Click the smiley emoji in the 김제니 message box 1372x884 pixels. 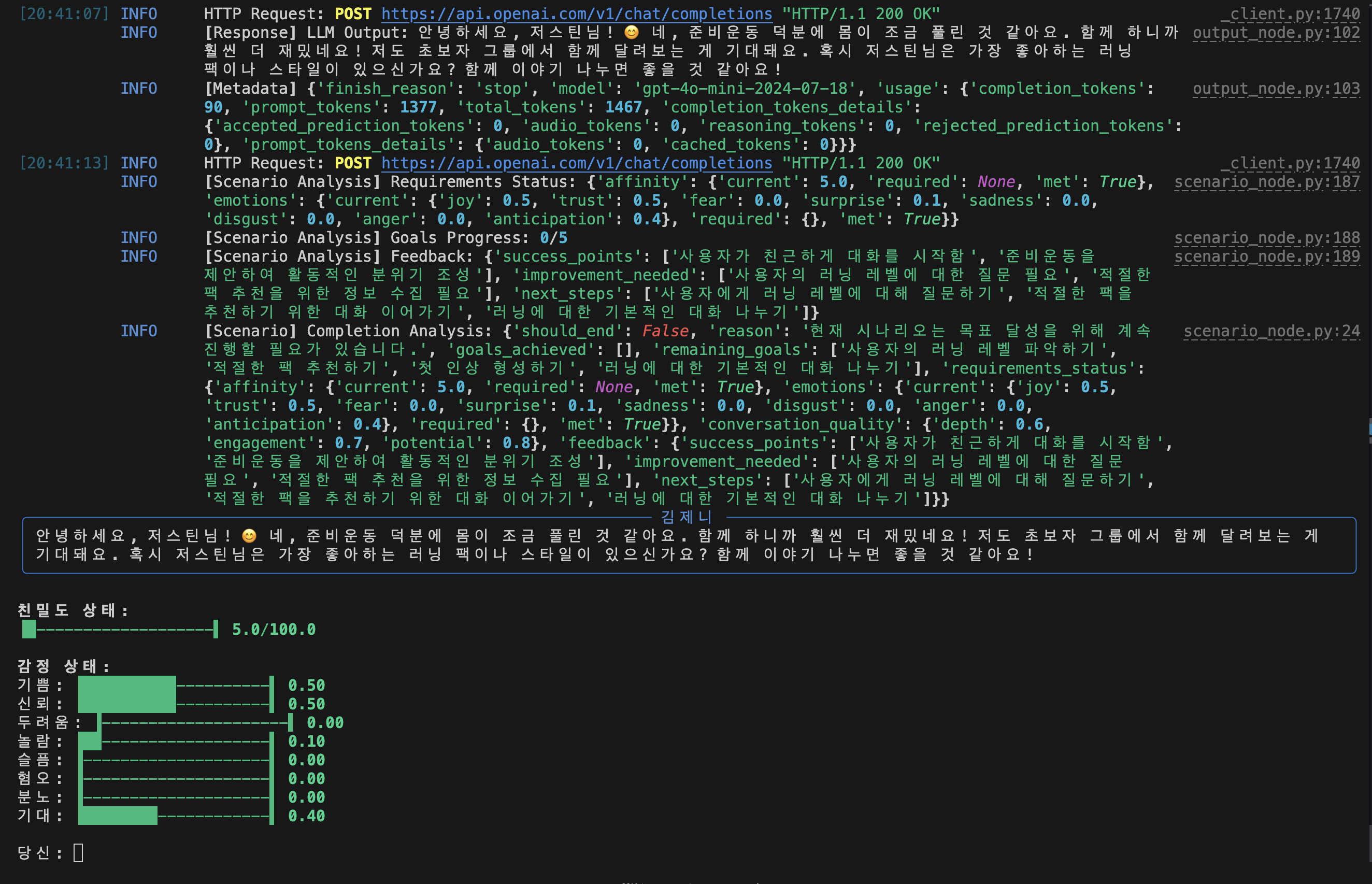[x=249, y=536]
